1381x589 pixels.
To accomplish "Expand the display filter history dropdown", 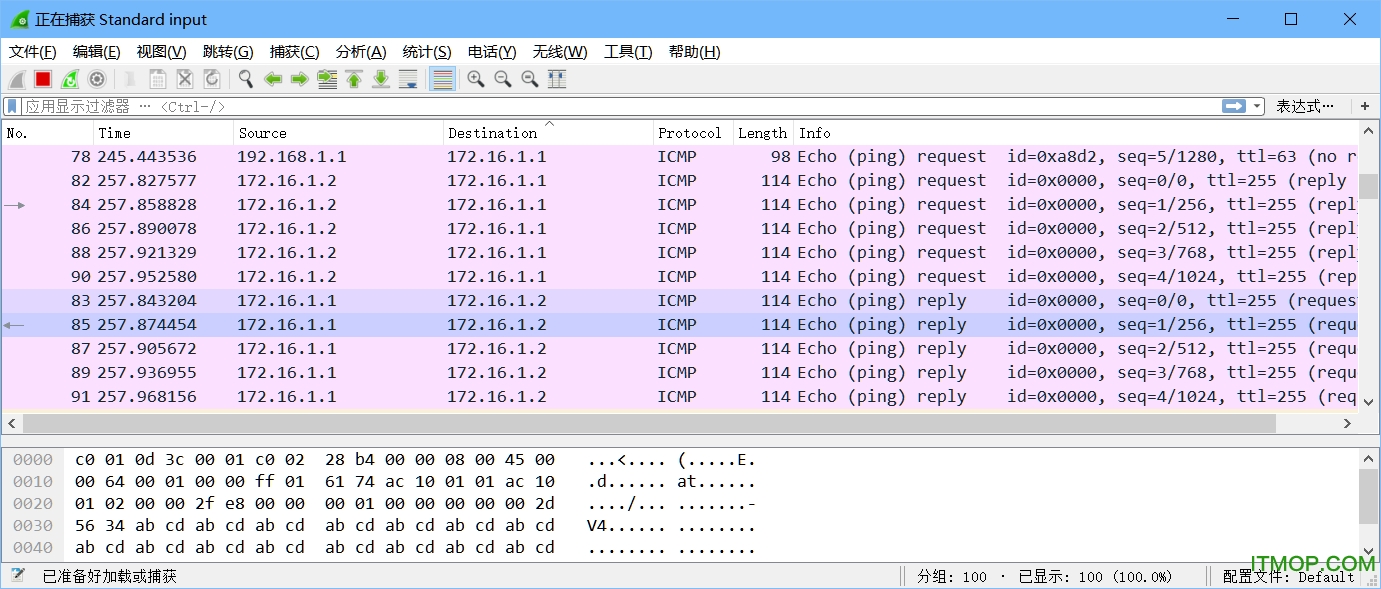I will (1257, 106).
